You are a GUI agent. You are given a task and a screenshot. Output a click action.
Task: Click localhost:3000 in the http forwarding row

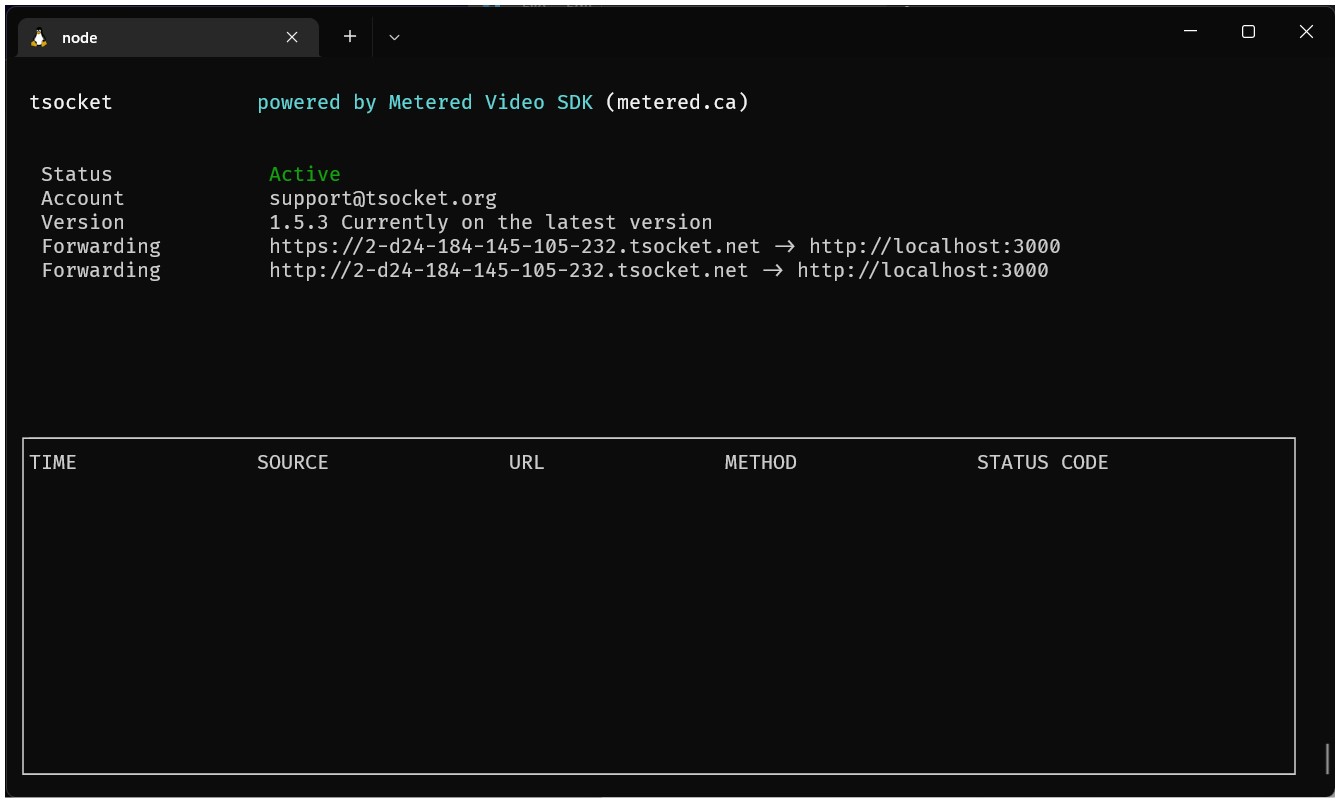pos(923,270)
